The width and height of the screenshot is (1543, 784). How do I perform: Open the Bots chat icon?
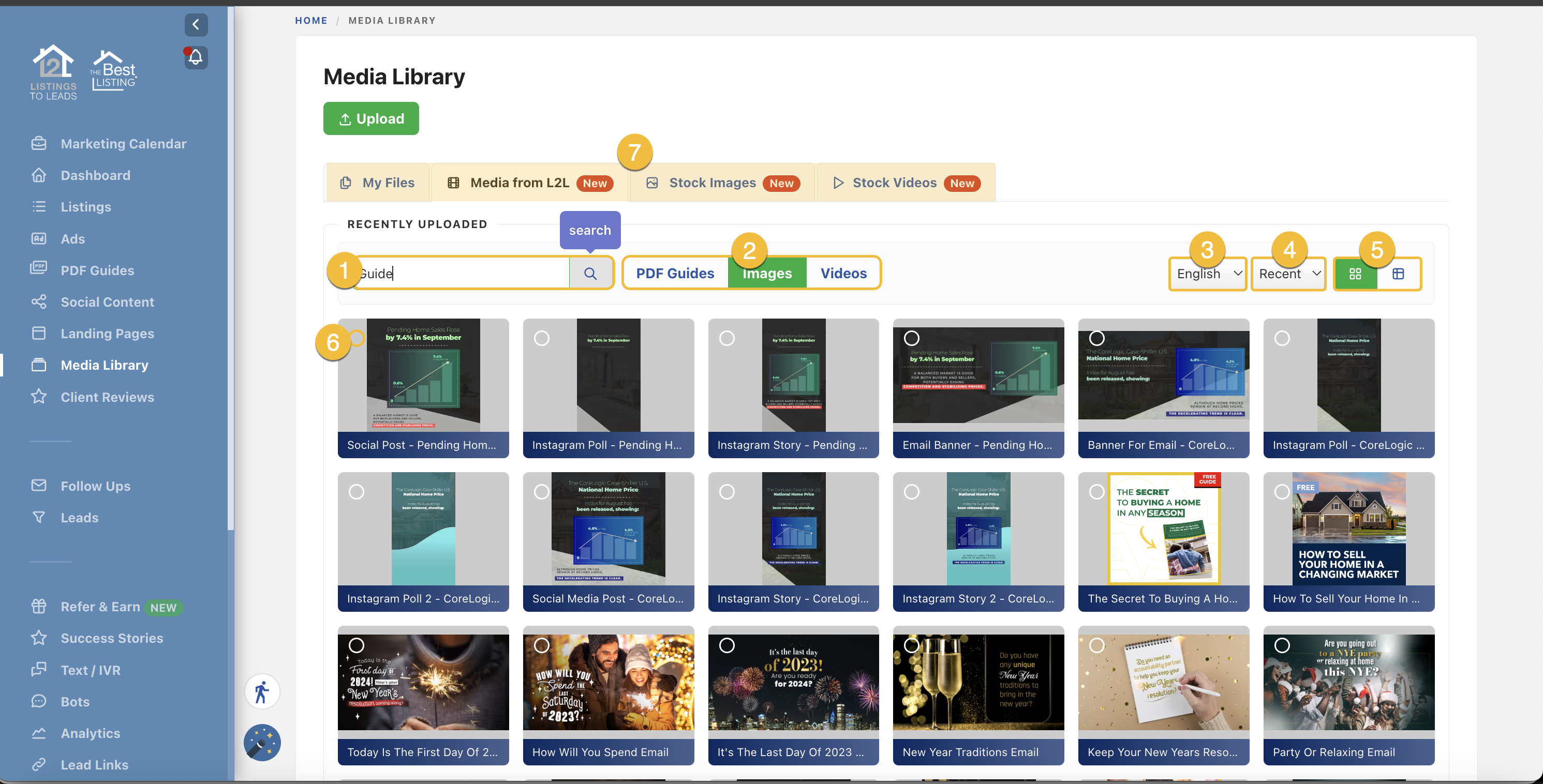(39, 701)
